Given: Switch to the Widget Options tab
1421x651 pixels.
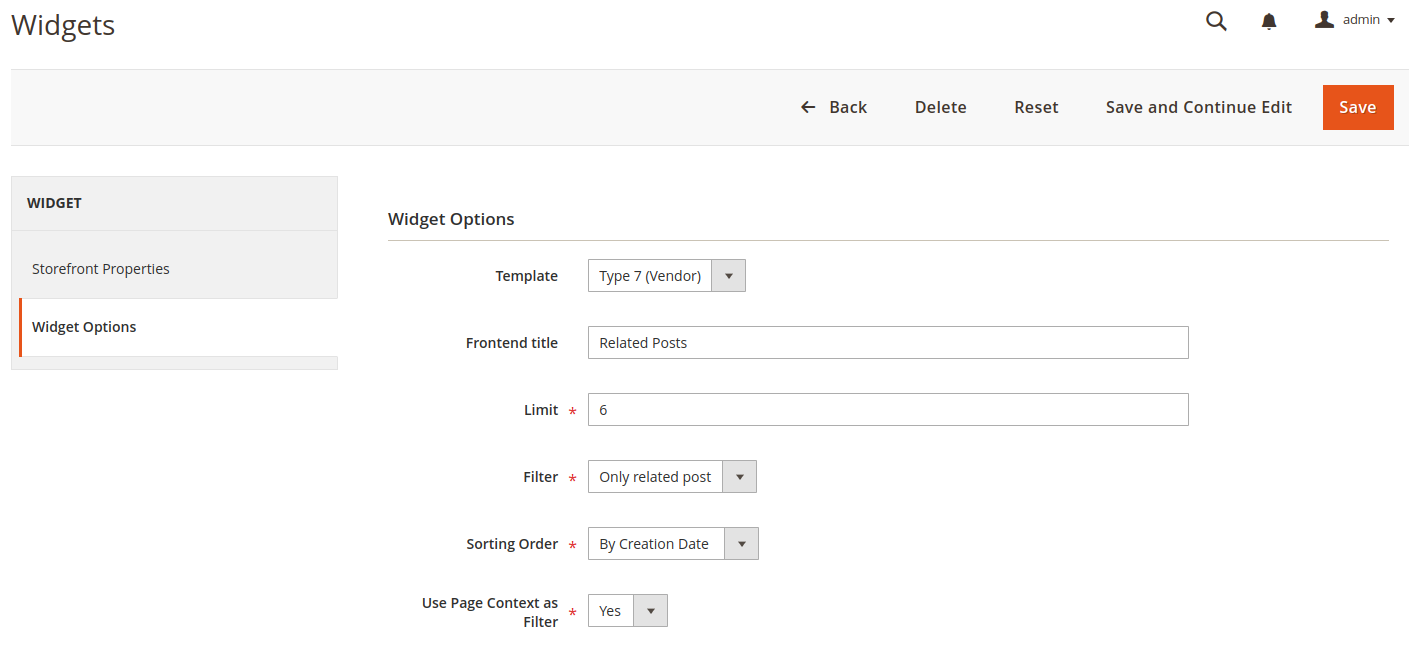Looking at the screenshot, I should pos(84,327).
